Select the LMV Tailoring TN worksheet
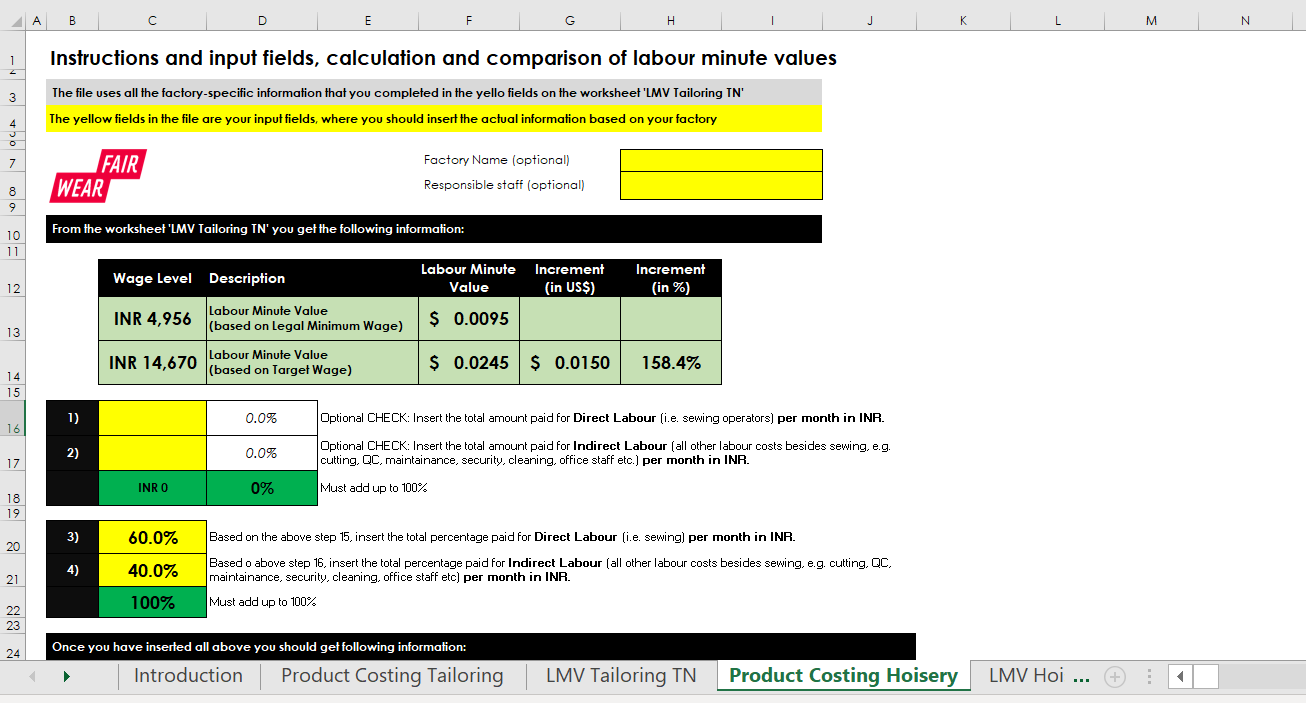The image size is (1306, 703). click(620, 676)
